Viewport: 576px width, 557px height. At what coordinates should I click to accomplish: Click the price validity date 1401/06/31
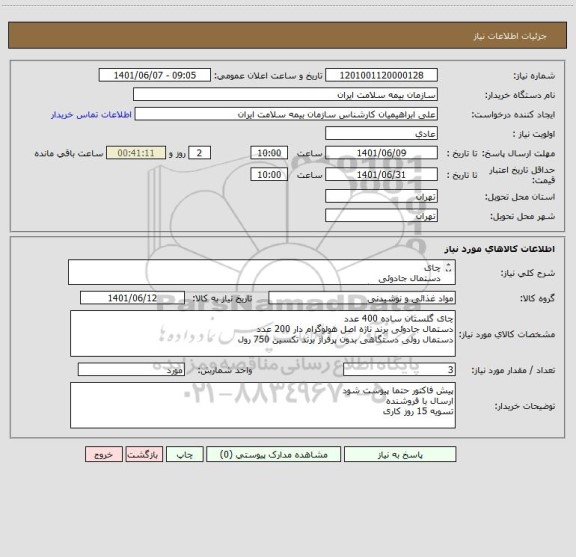tap(381, 175)
